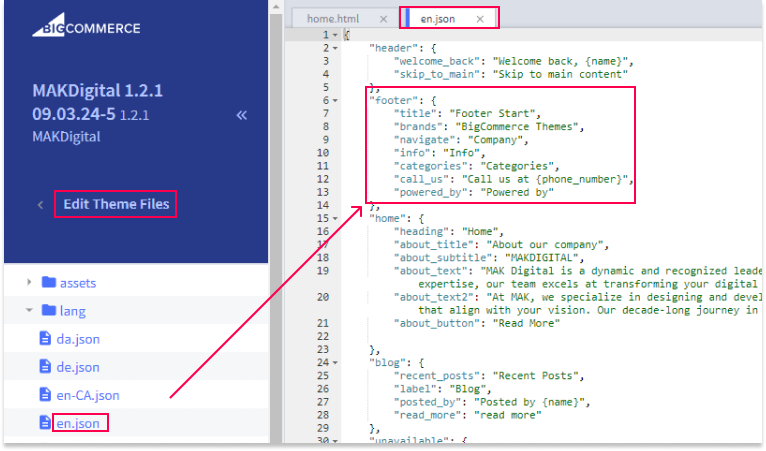Open Edit Theme Files
The height and width of the screenshot is (451, 766).
[115, 205]
